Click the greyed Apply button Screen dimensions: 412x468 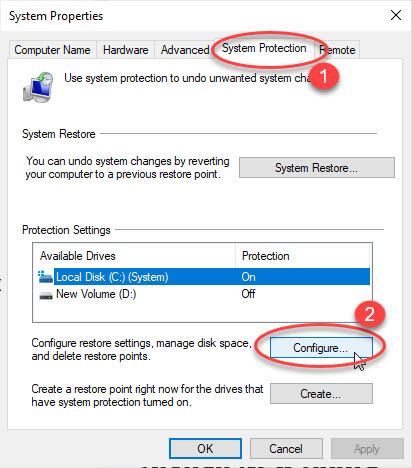pyautogui.click(x=367, y=449)
